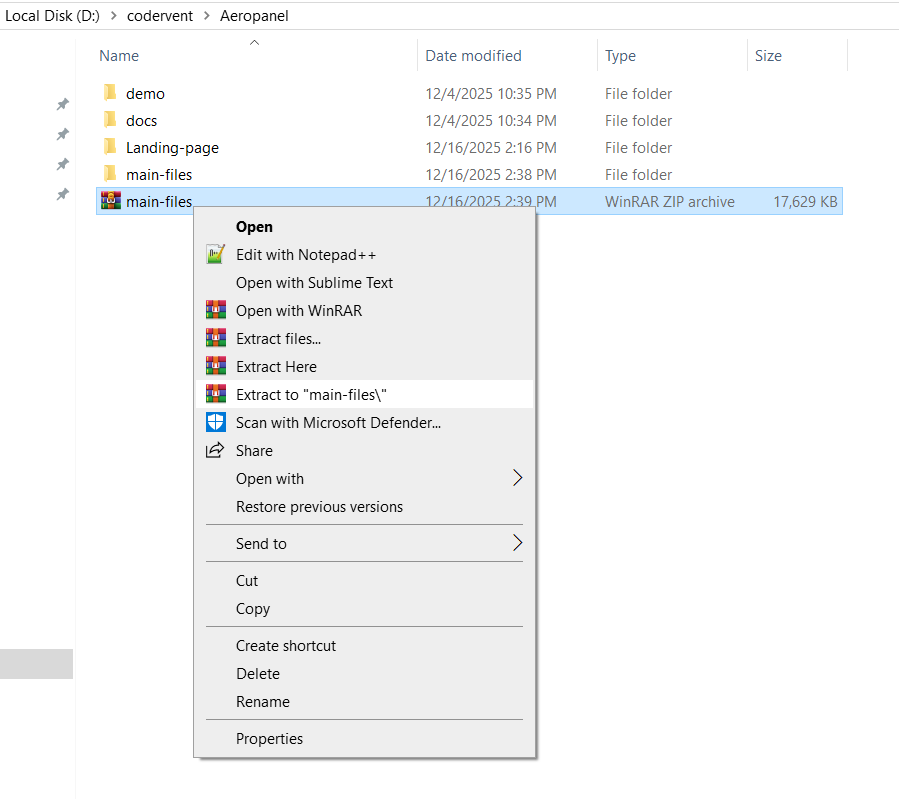Viewport: 899px width, 799px height.
Task: Click the Notepad++ icon in context menu
Action: [x=215, y=255]
